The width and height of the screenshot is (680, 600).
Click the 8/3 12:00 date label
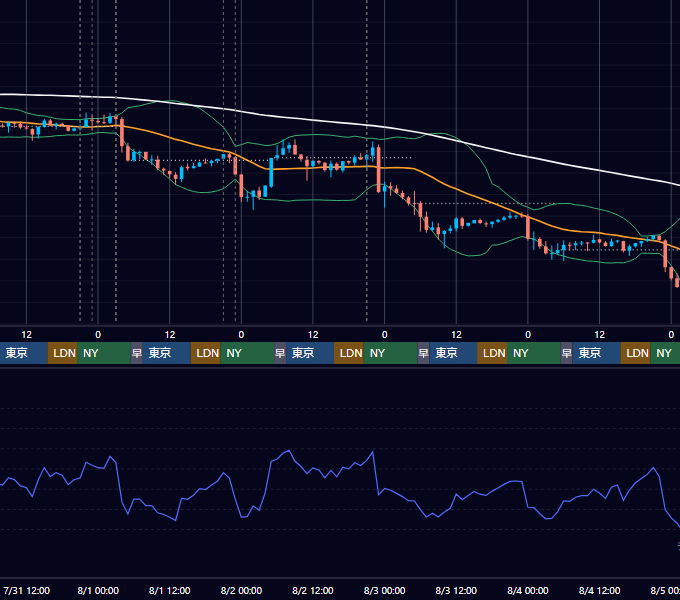coord(456,590)
